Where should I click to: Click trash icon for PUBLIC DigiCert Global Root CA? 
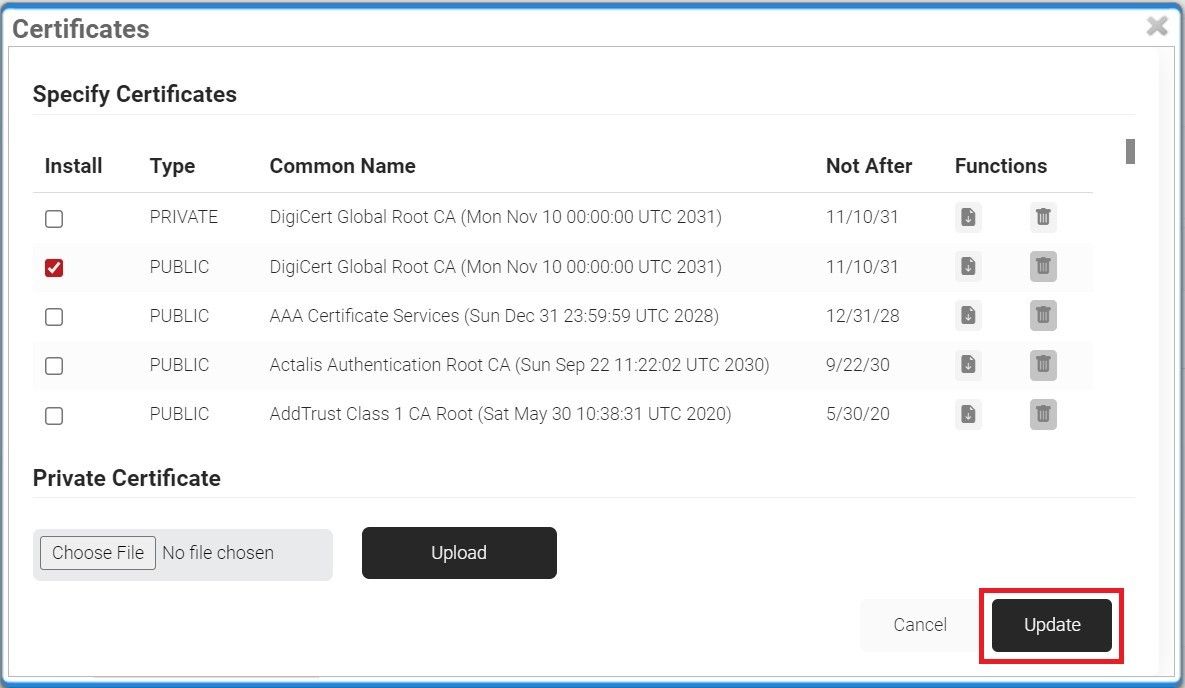tap(1043, 267)
